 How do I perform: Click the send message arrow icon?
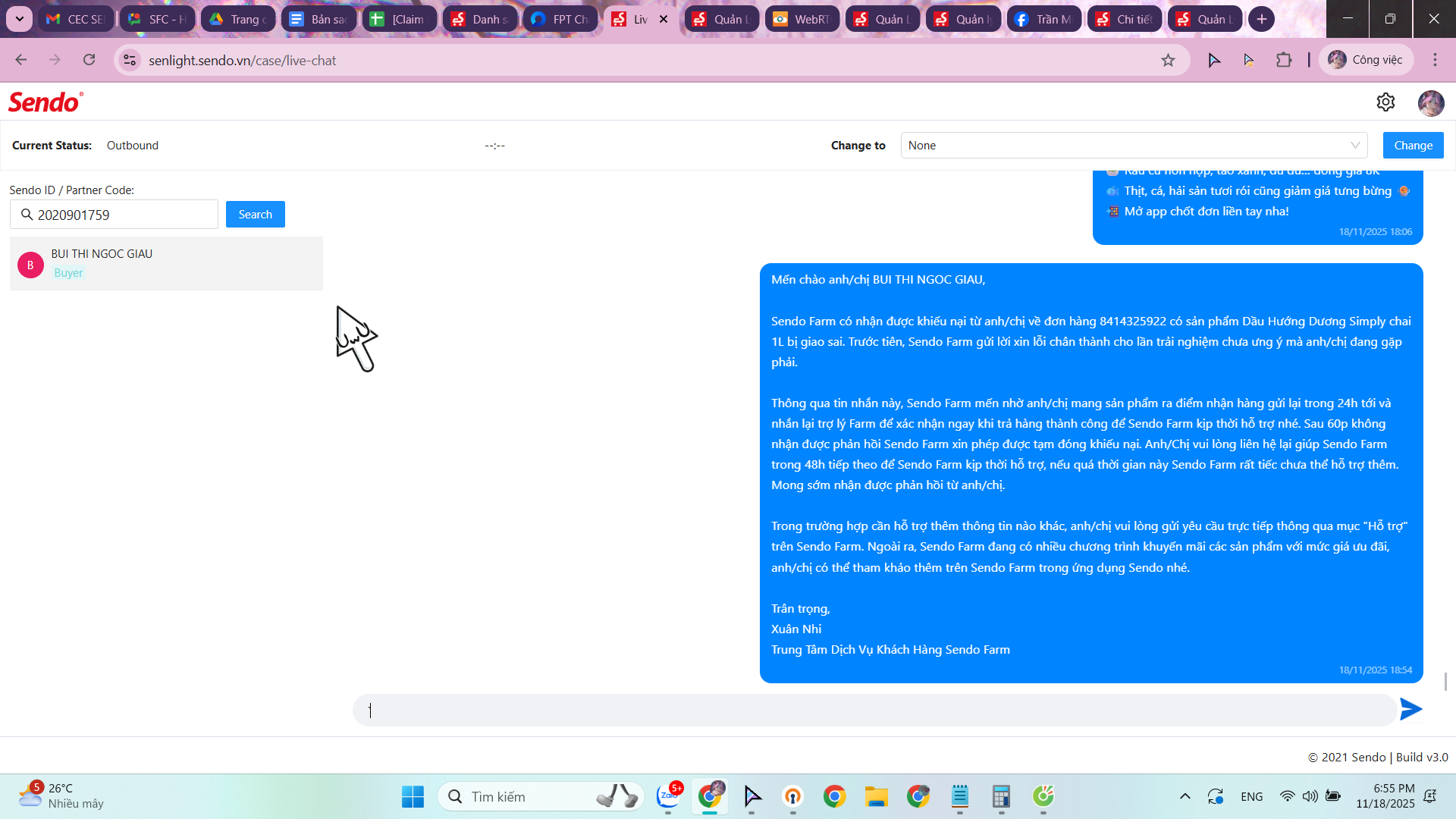click(x=1410, y=709)
